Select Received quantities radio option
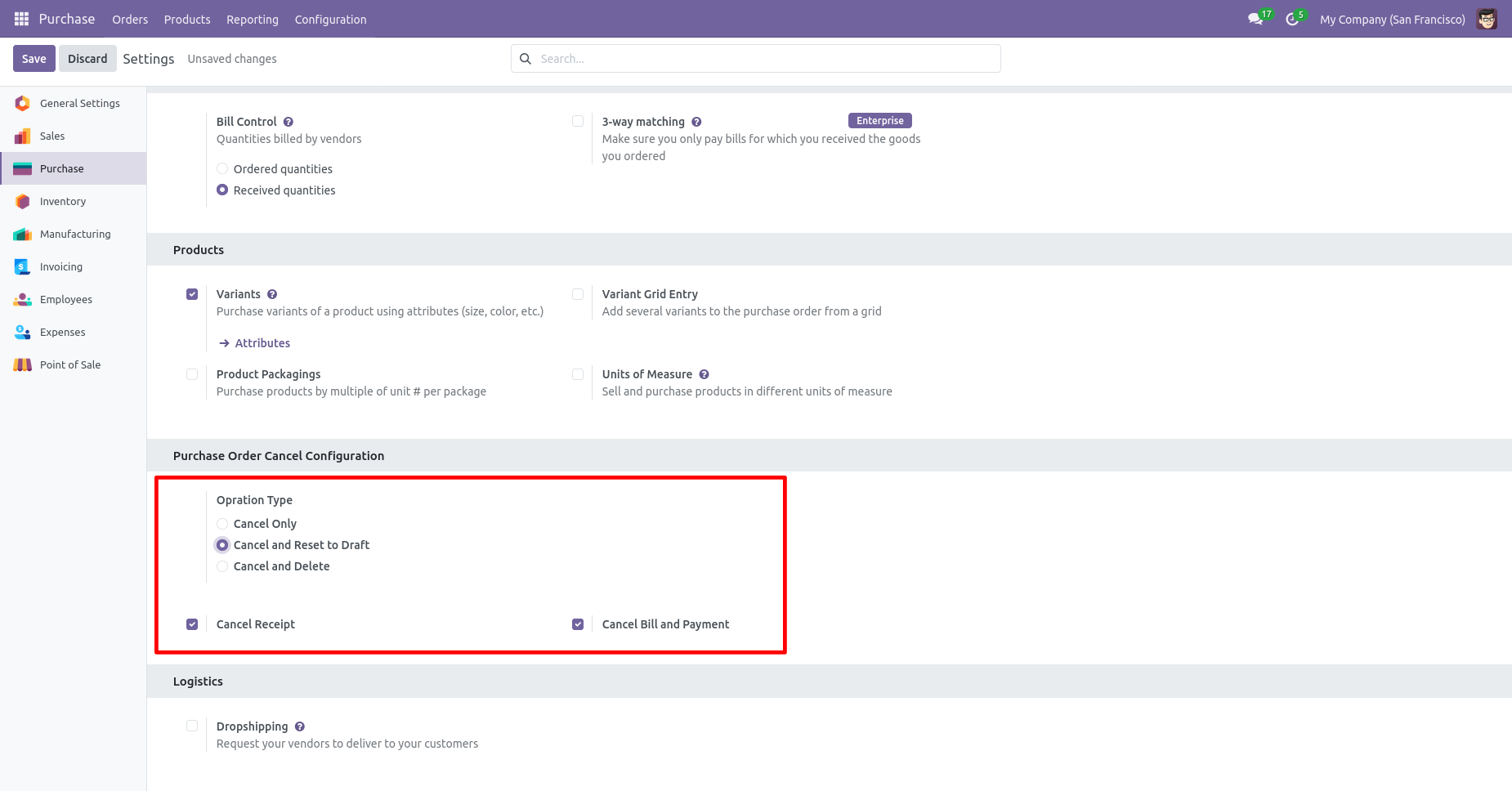The height and width of the screenshot is (791, 1512). pos(222,190)
